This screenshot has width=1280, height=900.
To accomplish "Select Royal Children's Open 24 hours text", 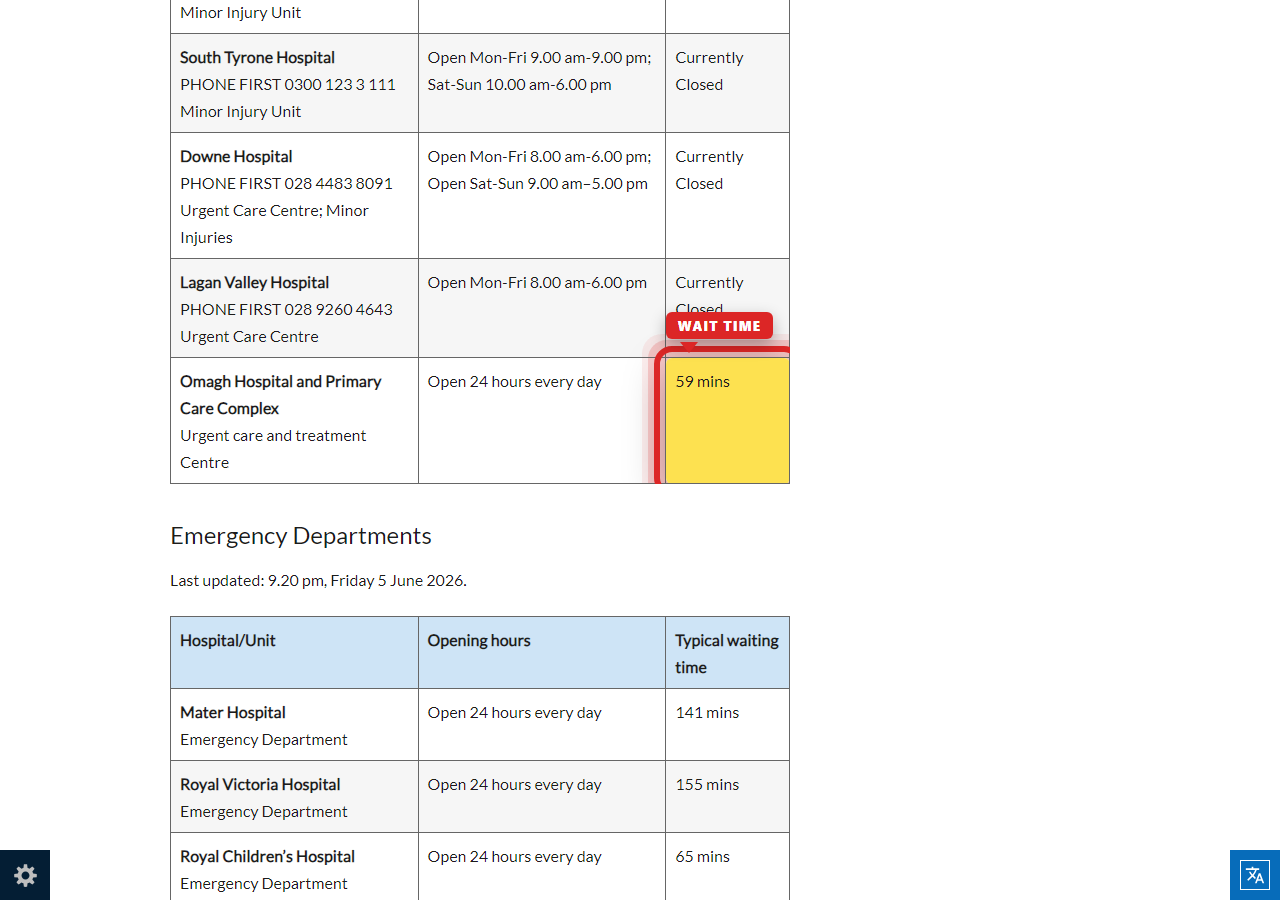I will (515, 857).
